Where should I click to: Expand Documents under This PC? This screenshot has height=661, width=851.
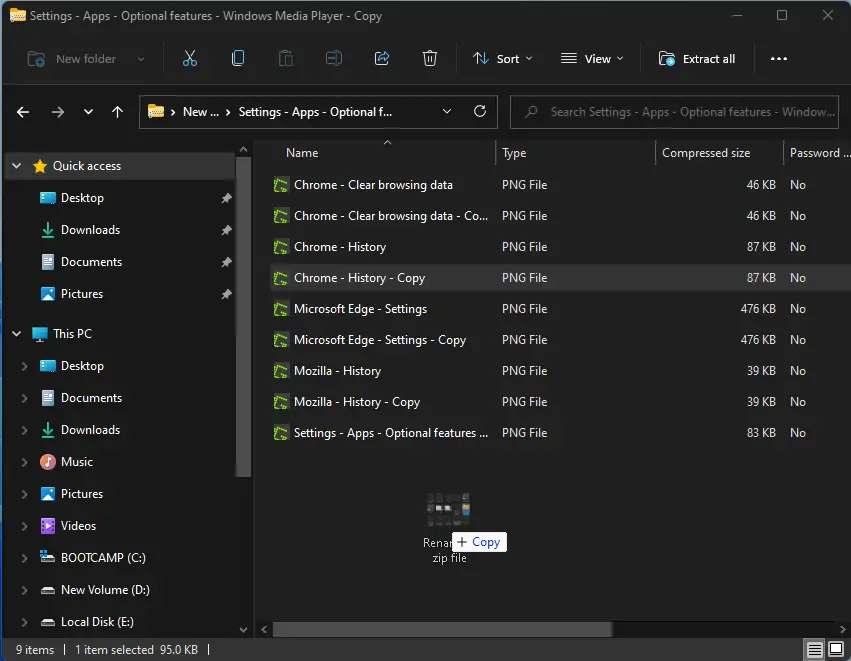24,398
